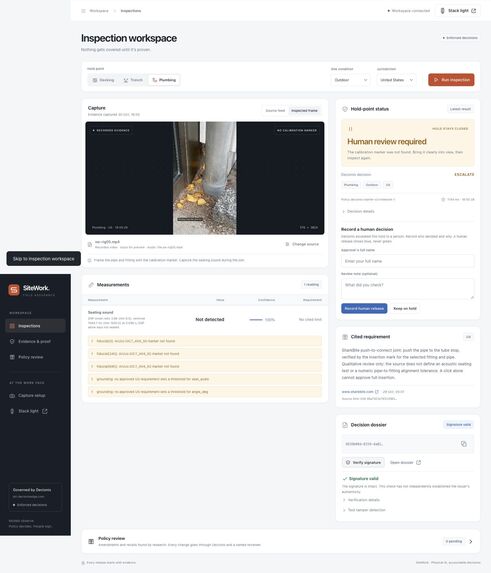Viewport: 491px width, 573px height.
Task: Toggle the sidebar icon beside Workspace breadcrumb
Action: click(83, 11)
